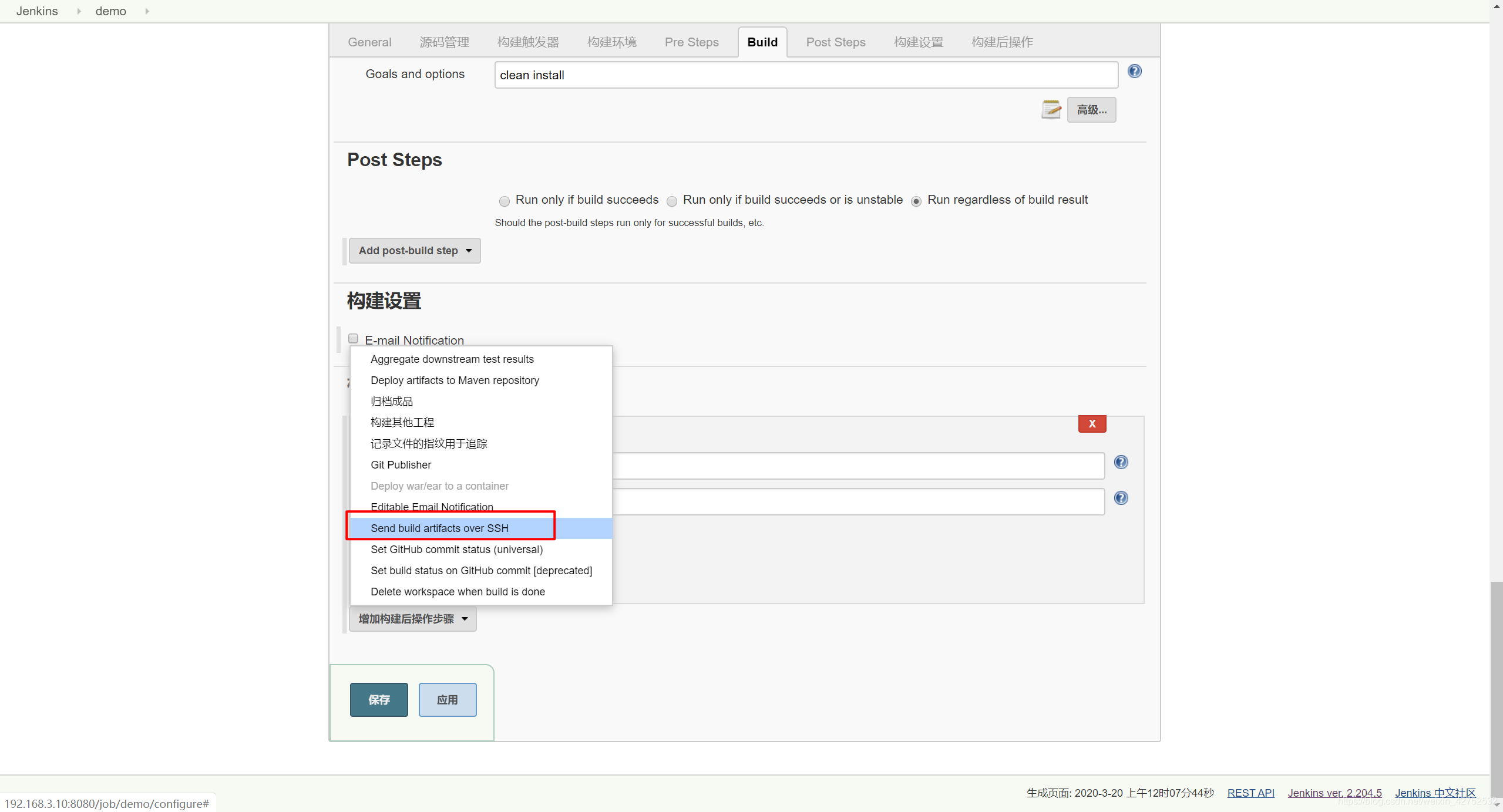The width and height of the screenshot is (1503, 812).
Task: Switch to 构建环境 tab
Action: click(x=611, y=42)
